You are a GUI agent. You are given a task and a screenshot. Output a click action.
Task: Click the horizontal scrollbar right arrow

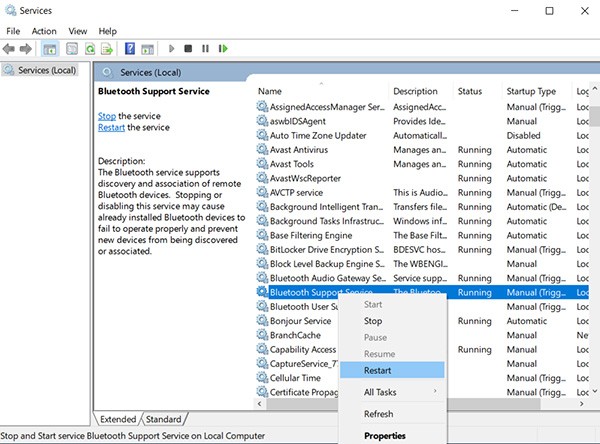point(582,403)
